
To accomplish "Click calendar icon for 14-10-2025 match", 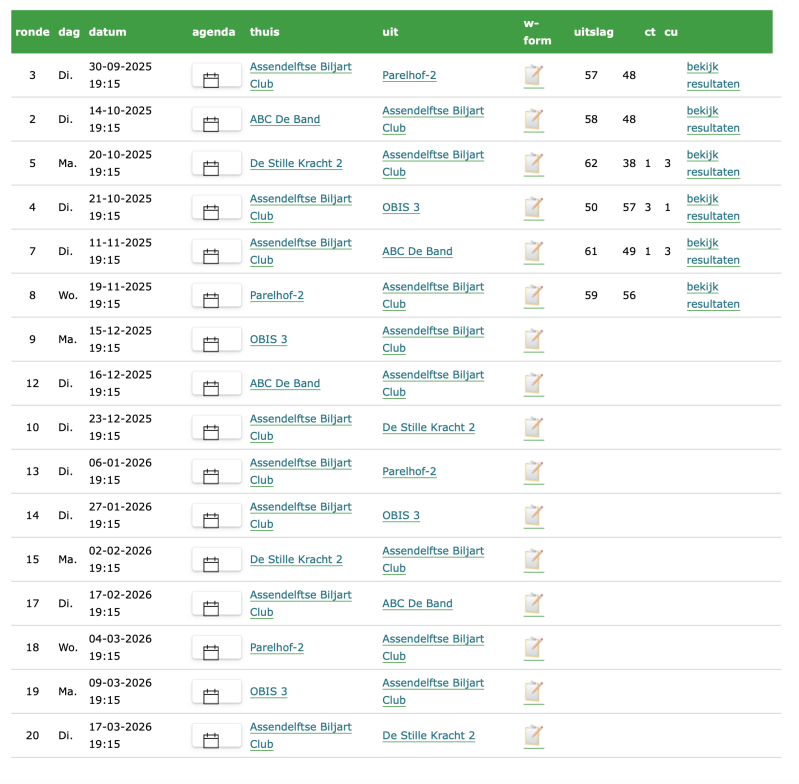I will 211,124.
